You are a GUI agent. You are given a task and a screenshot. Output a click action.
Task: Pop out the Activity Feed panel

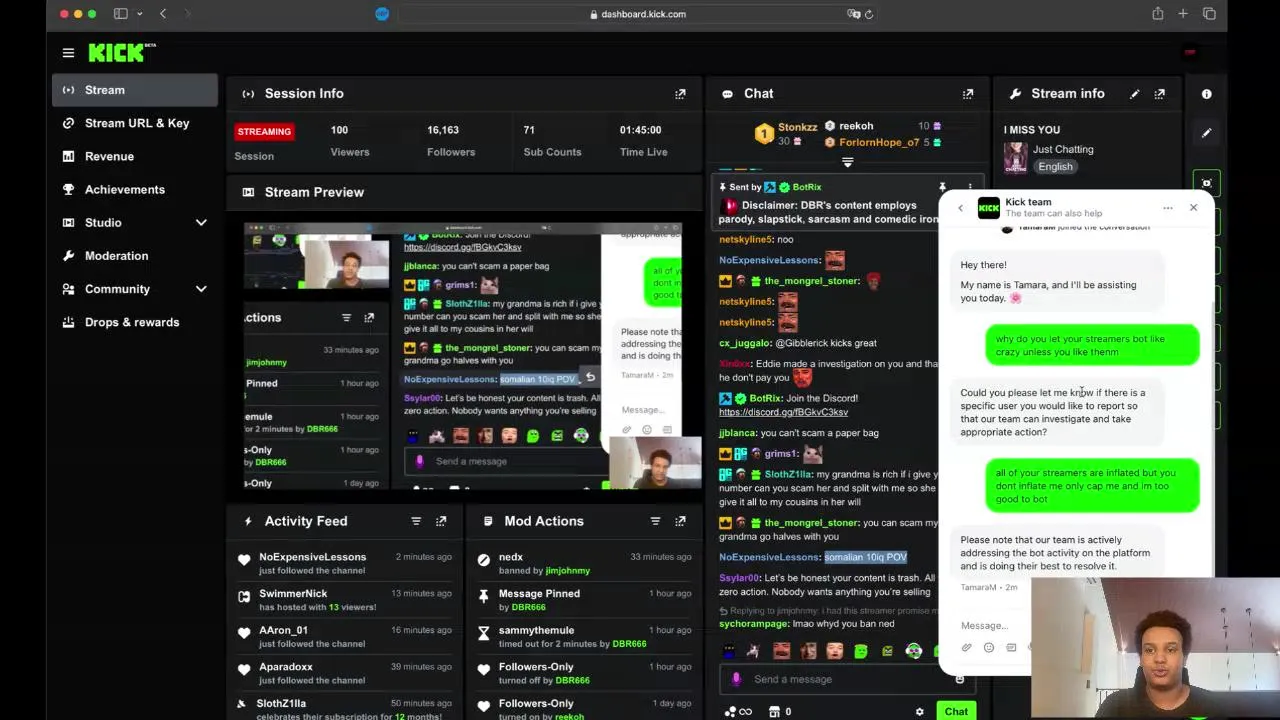441,521
